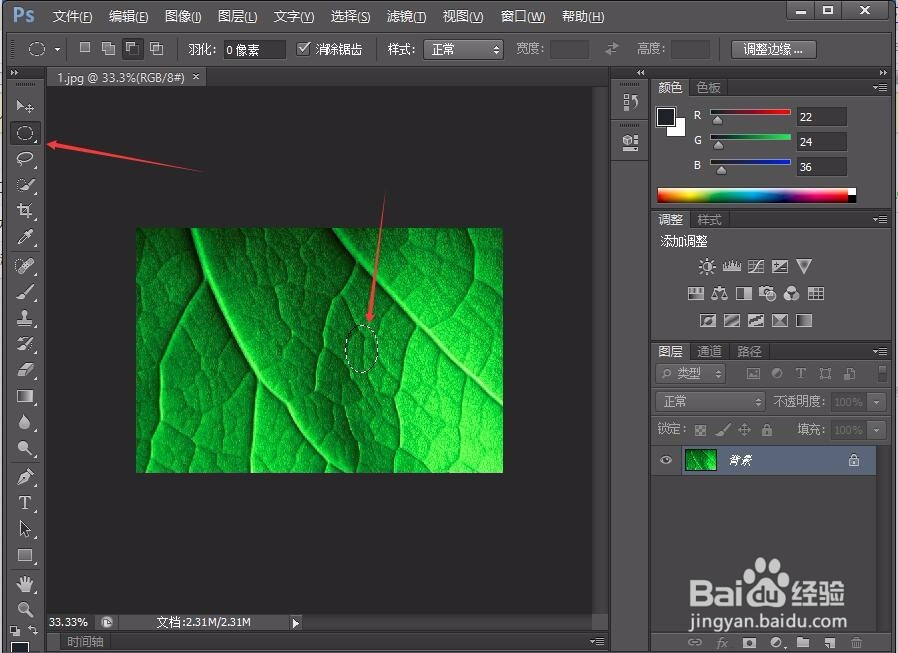The image size is (898, 653).
Task: Open the Color panel options menu
Action: click(x=880, y=88)
